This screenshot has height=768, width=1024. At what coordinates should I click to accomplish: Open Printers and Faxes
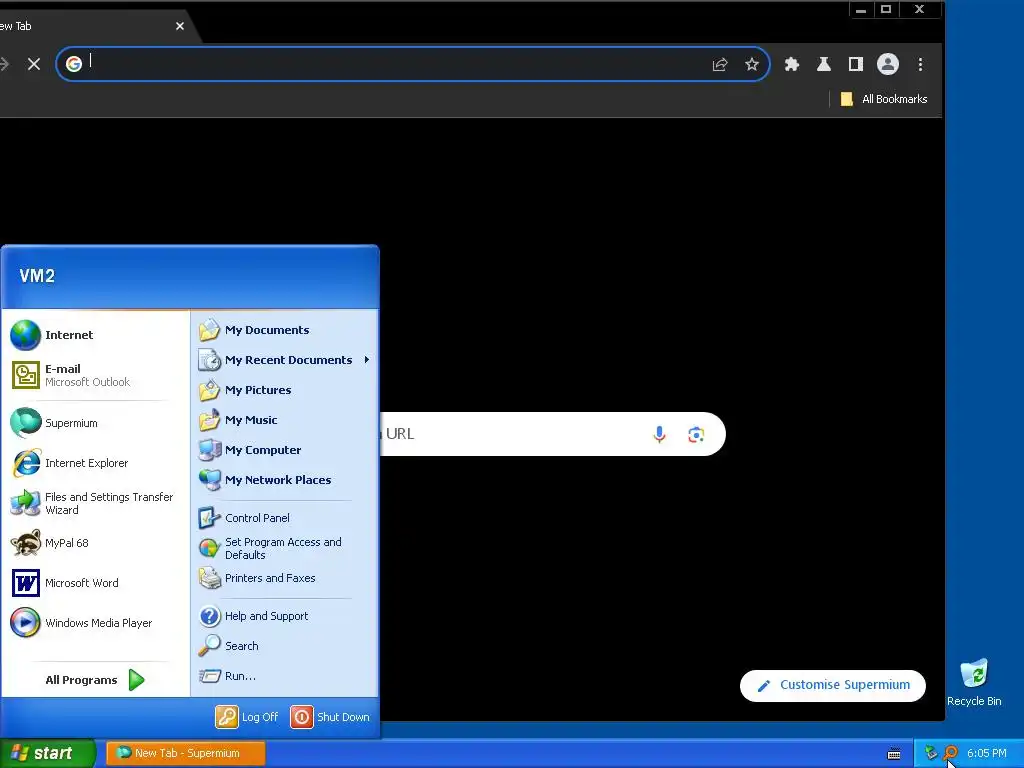(x=284, y=578)
